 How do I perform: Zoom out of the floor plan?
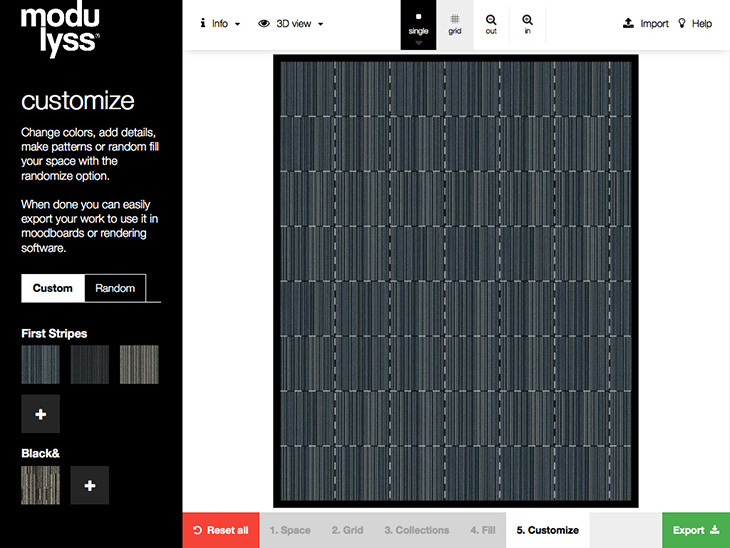[491, 23]
